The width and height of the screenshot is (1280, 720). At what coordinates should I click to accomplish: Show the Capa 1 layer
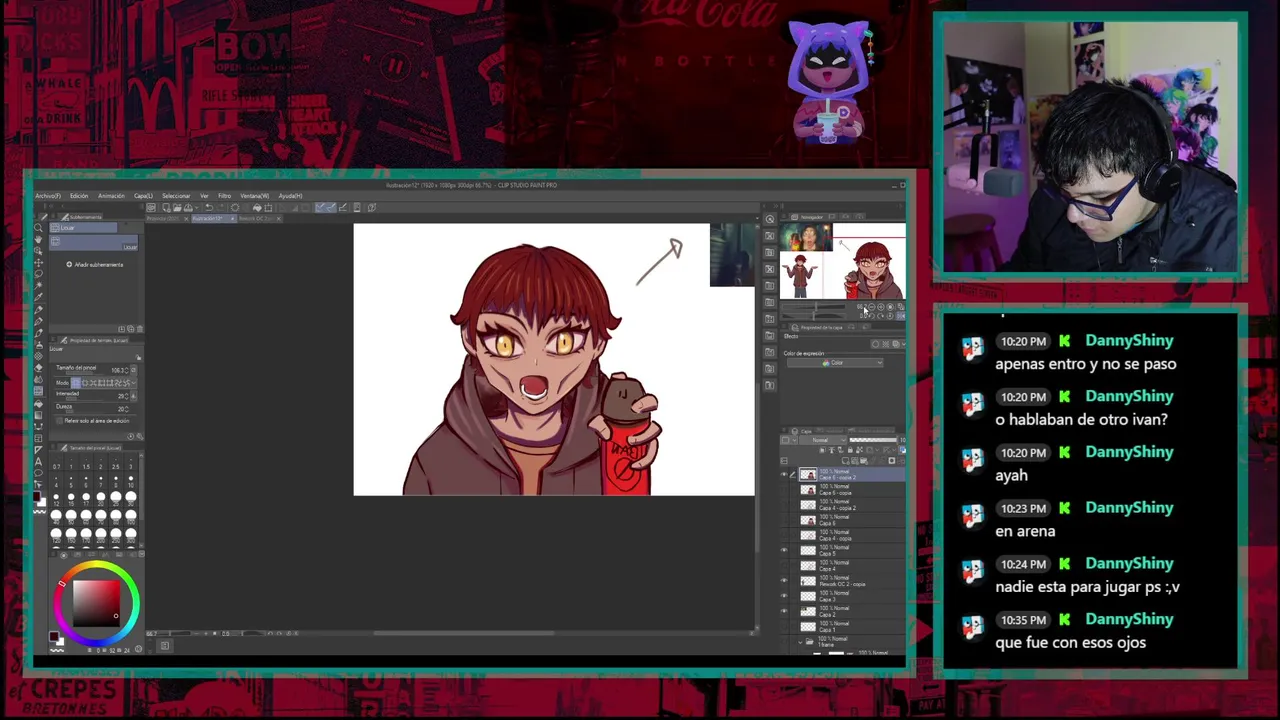click(784, 626)
